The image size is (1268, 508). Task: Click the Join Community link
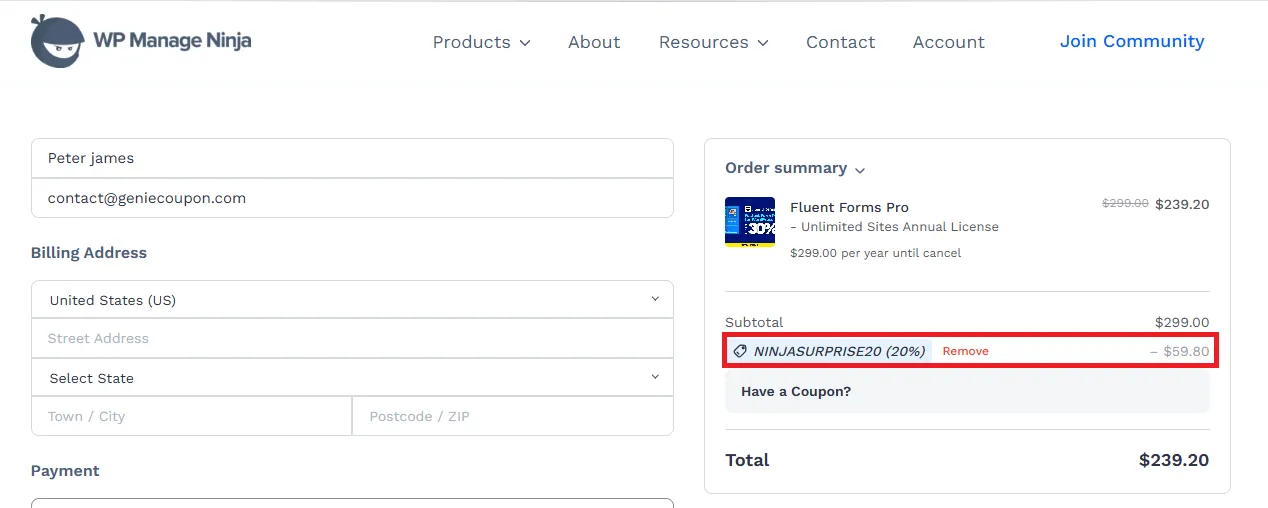tap(1132, 41)
